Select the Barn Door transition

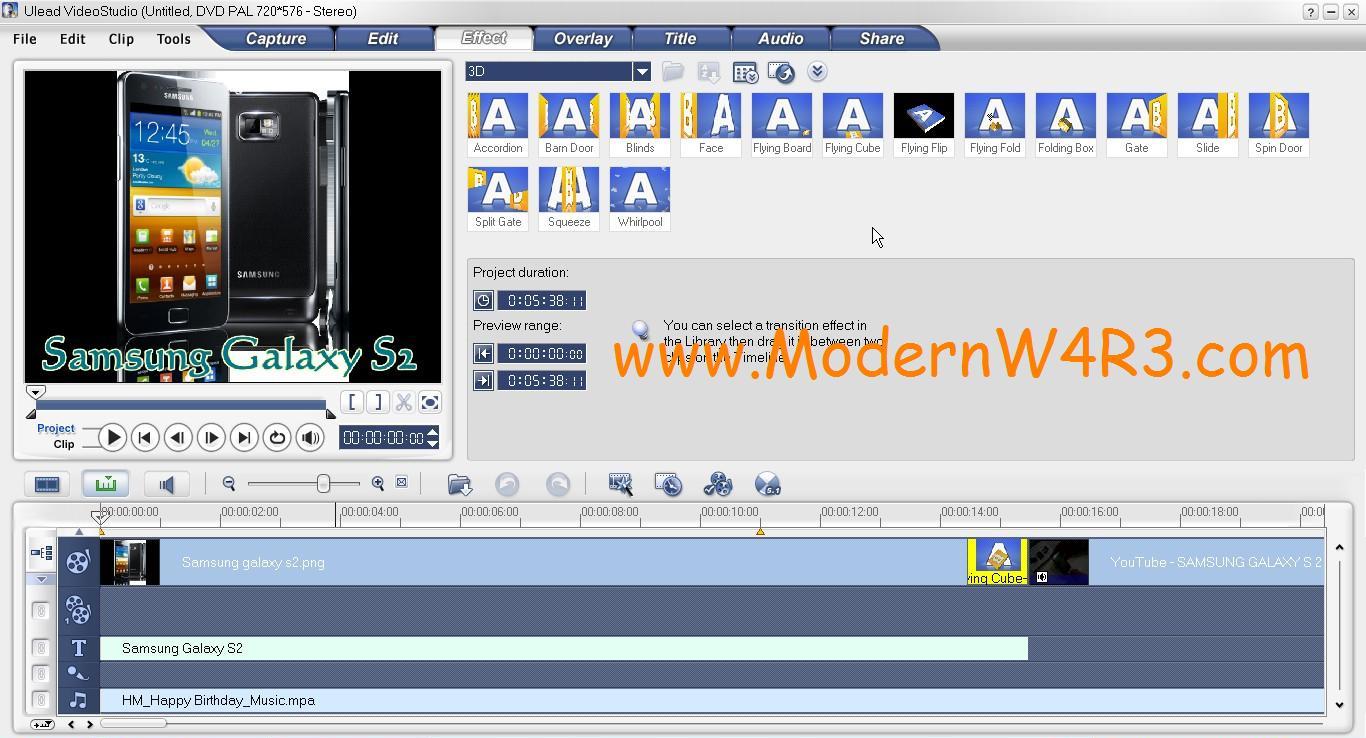569,124
